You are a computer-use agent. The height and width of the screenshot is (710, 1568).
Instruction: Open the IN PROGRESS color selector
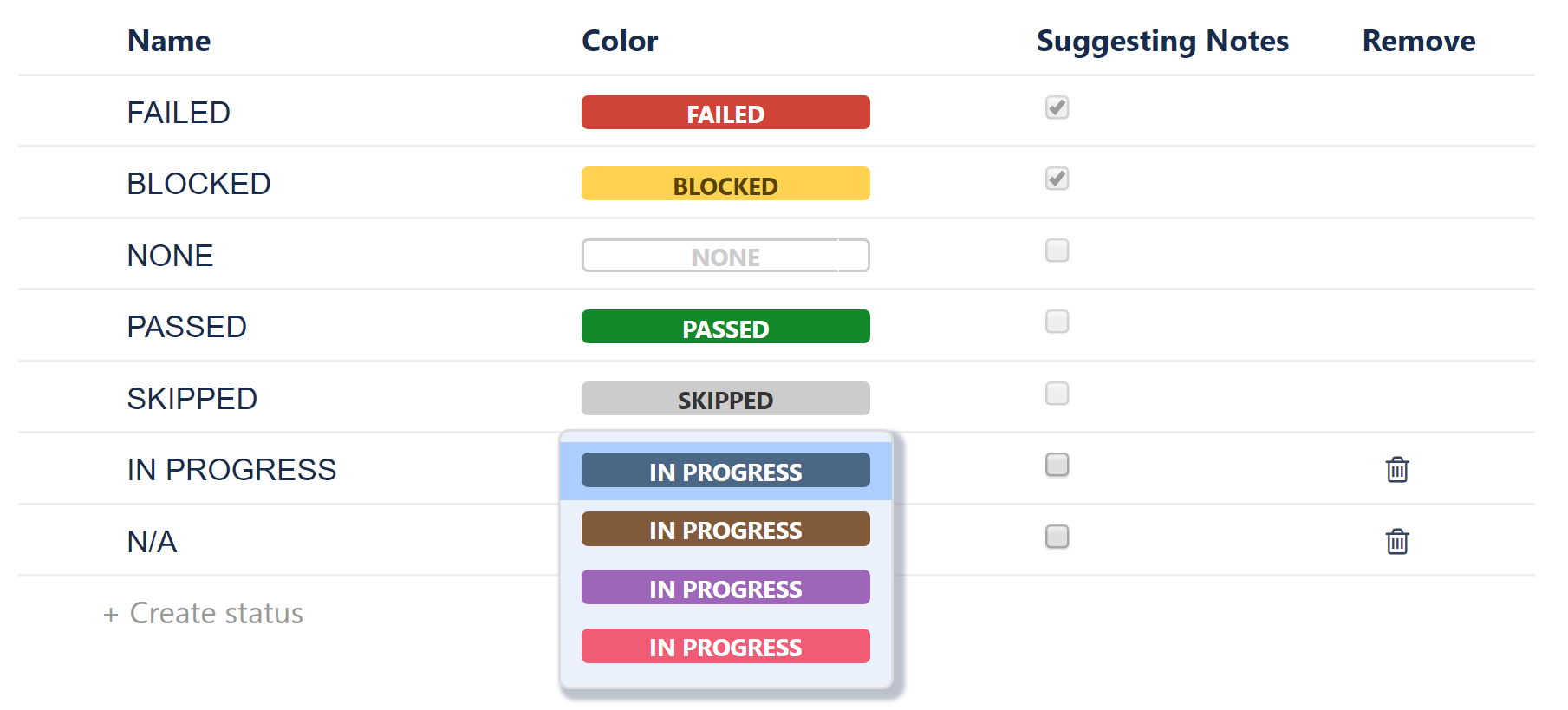tap(725, 471)
